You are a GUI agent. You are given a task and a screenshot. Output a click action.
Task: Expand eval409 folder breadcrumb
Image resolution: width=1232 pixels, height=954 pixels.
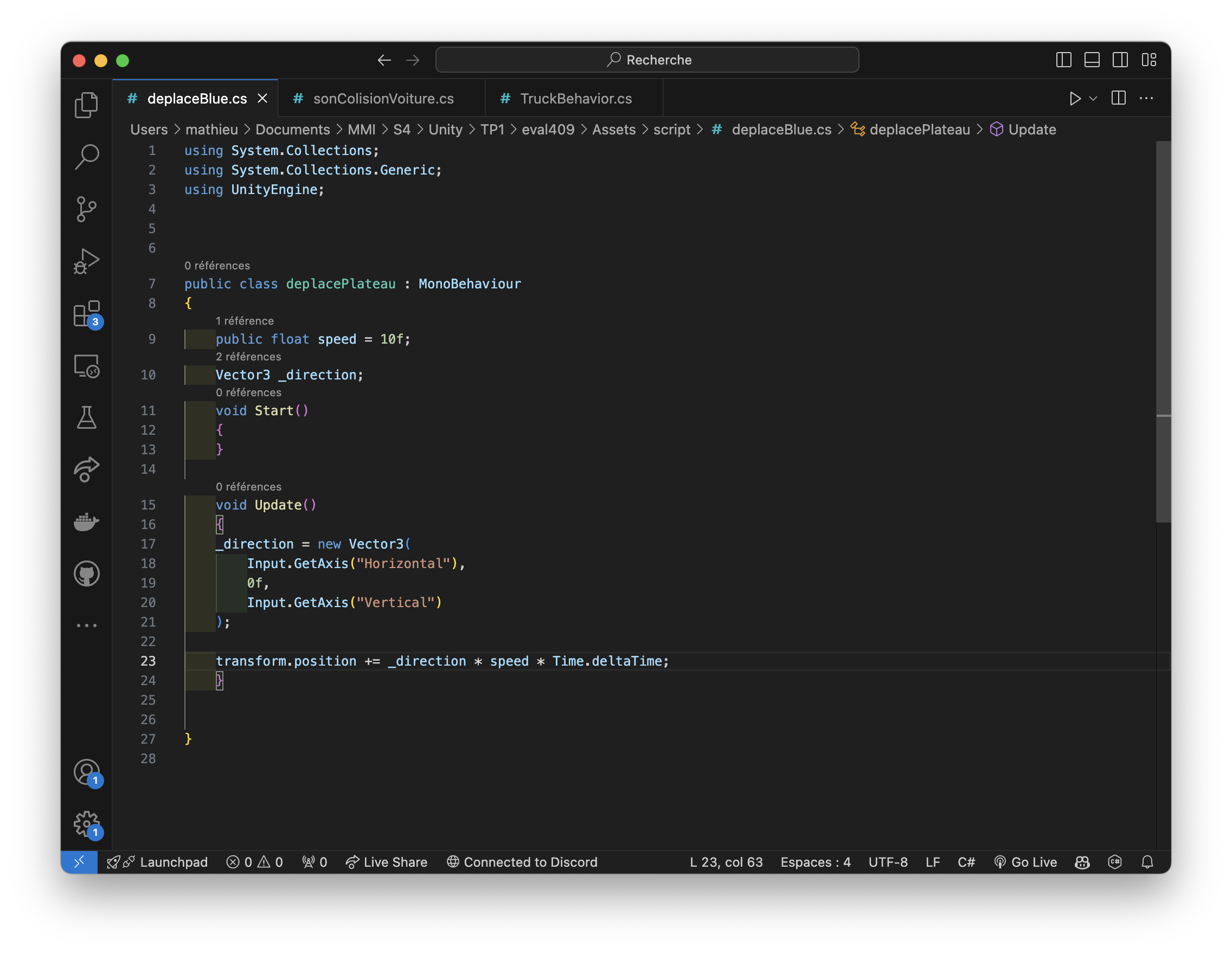point(548,130)
